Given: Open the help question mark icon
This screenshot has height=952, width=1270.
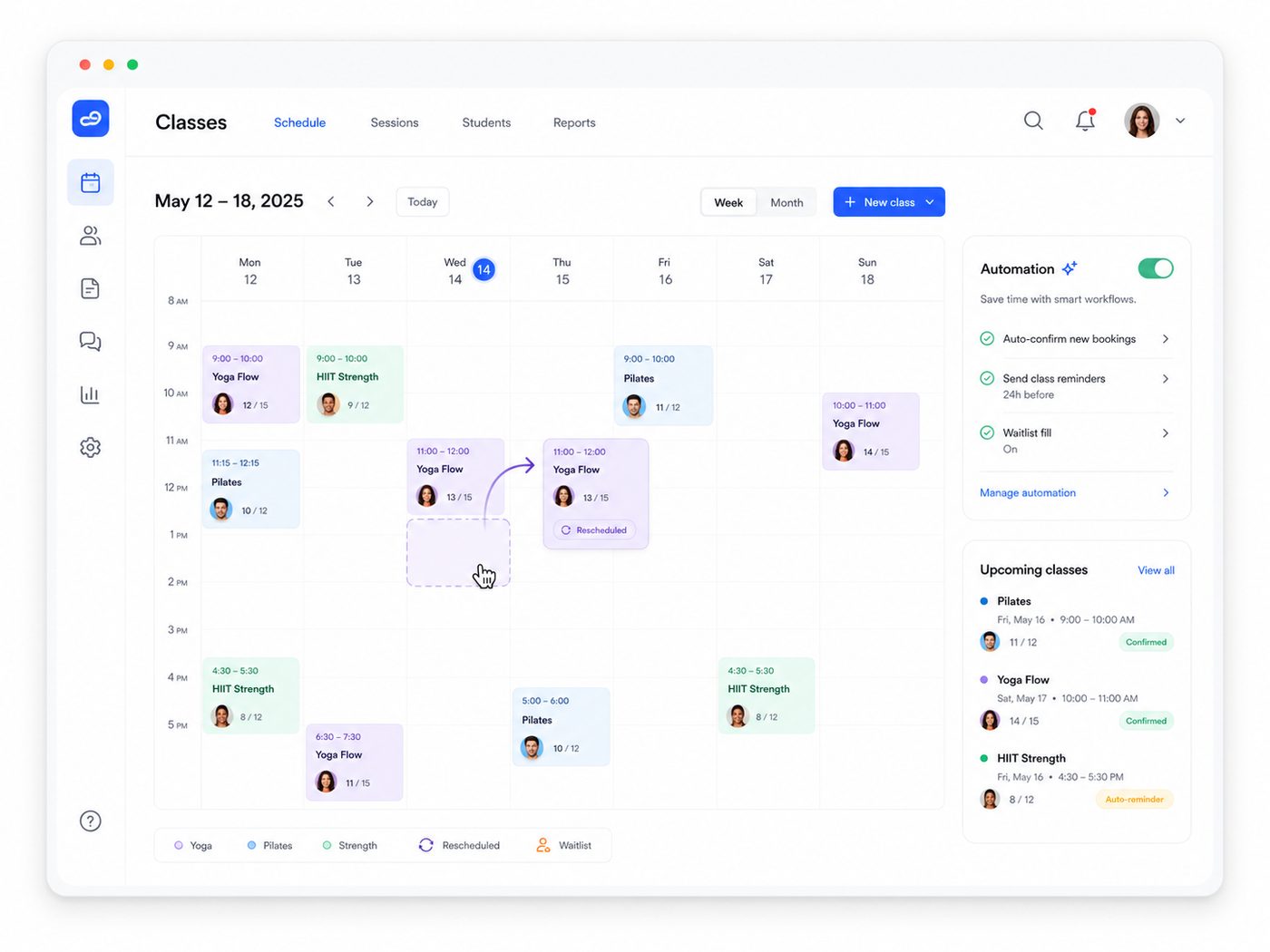Looking at the screenshot, I should (x=91, y=821).
